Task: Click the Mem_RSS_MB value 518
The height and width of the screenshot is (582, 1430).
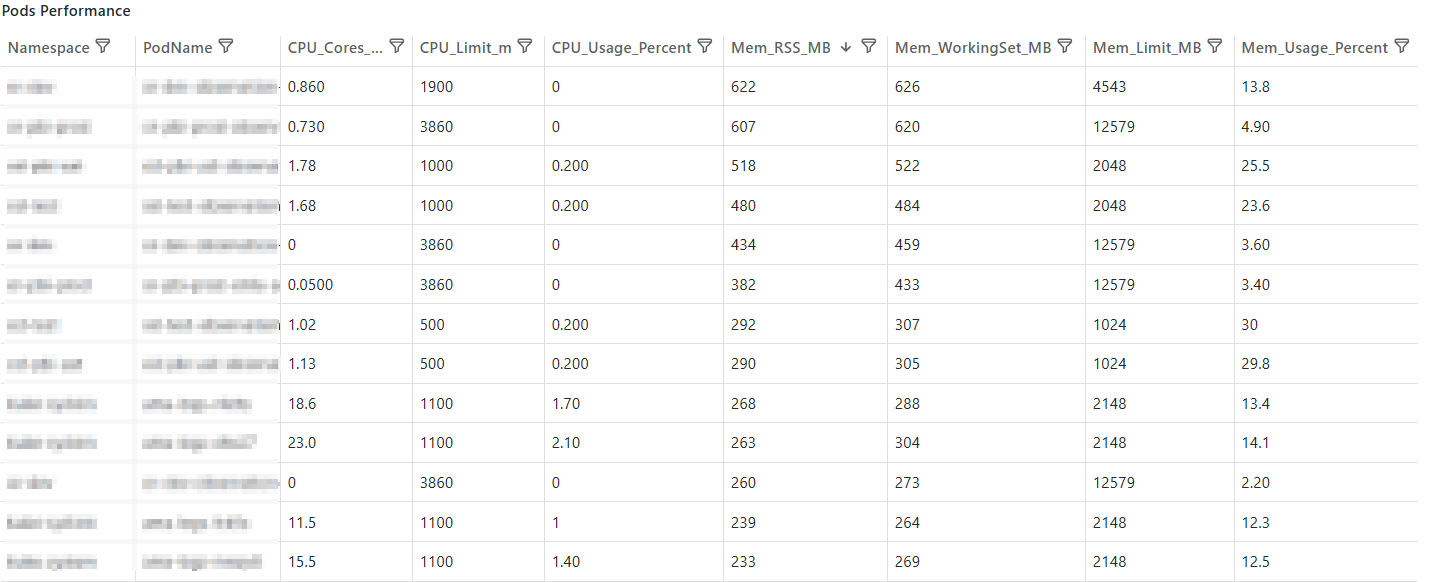Action: pos(743,166)
